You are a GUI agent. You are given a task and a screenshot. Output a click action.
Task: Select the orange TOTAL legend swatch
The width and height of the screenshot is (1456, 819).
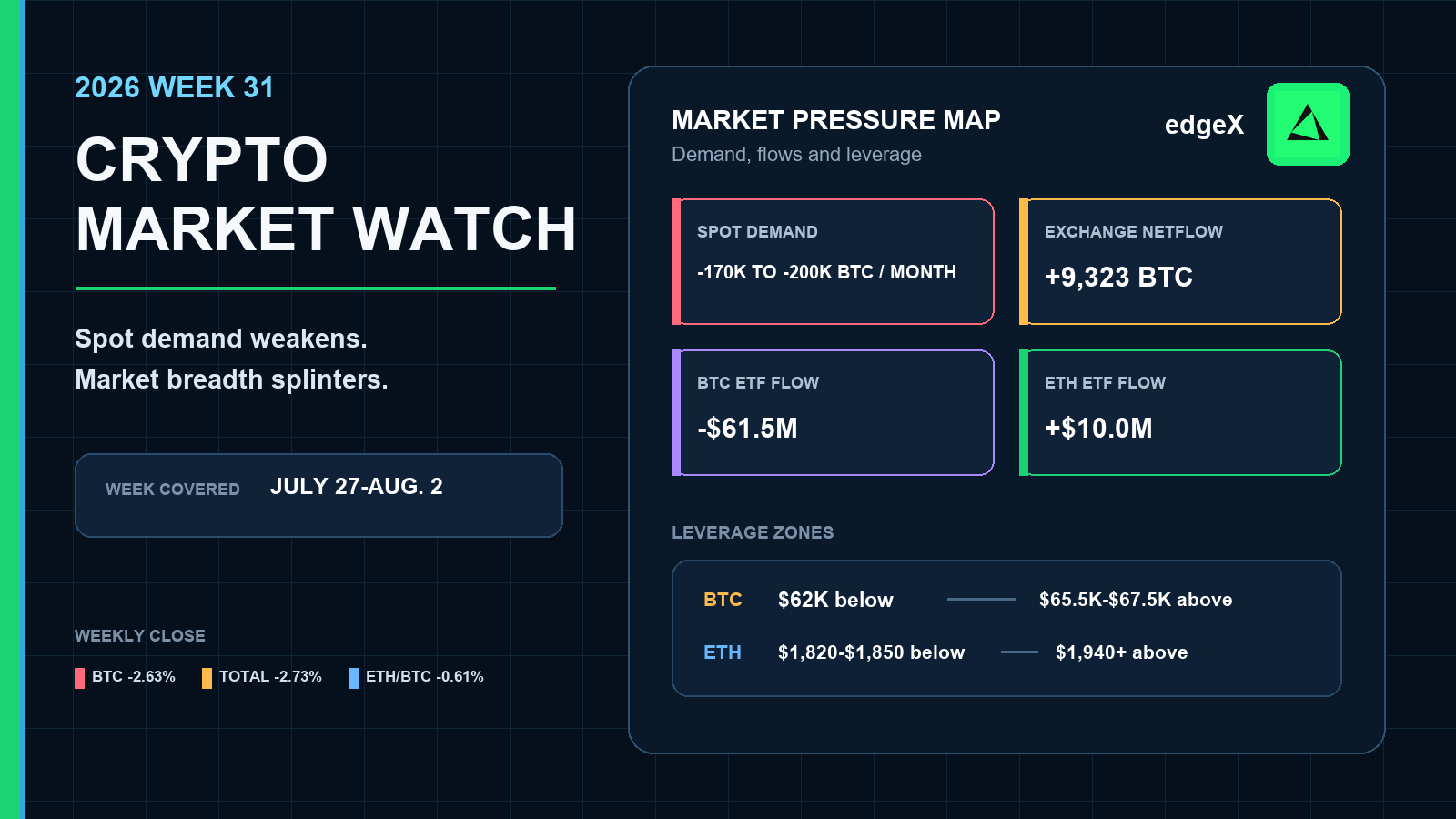207,678
